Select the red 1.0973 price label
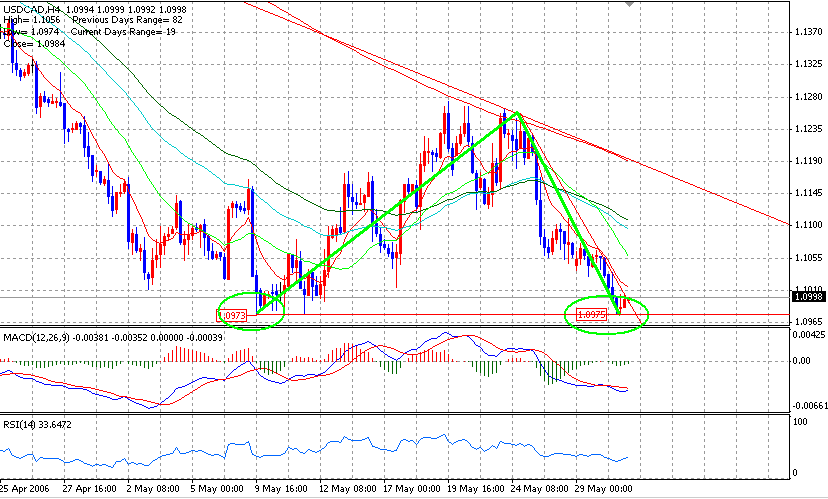Screen dimensions: 828x499 232,315
